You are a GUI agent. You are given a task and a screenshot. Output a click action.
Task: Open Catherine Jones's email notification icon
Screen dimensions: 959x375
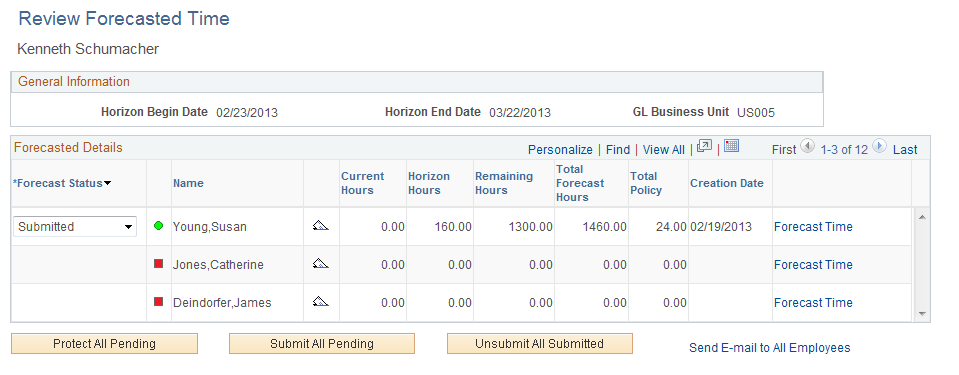320,264
